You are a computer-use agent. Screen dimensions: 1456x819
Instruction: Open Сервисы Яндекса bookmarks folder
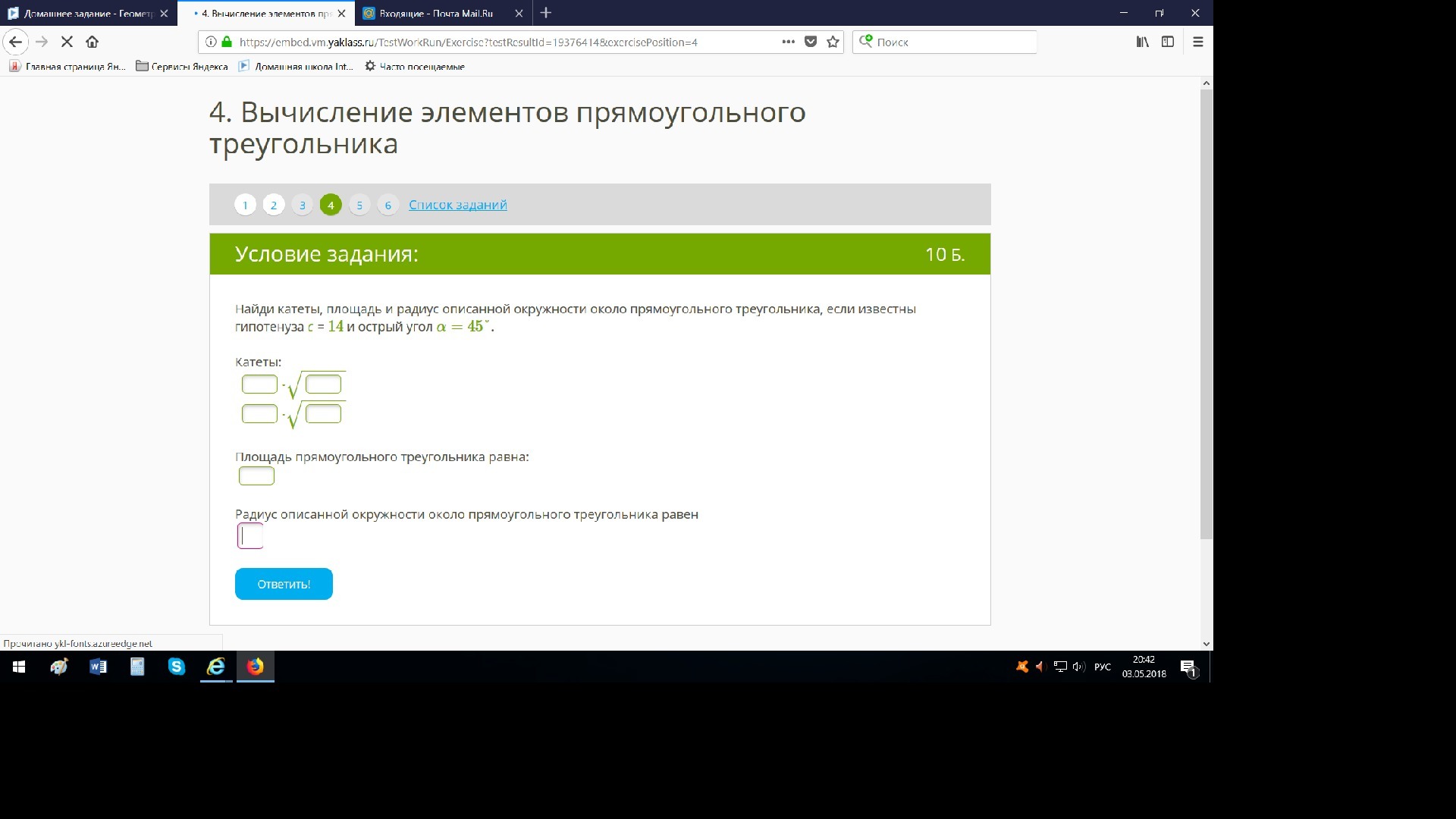182,66
